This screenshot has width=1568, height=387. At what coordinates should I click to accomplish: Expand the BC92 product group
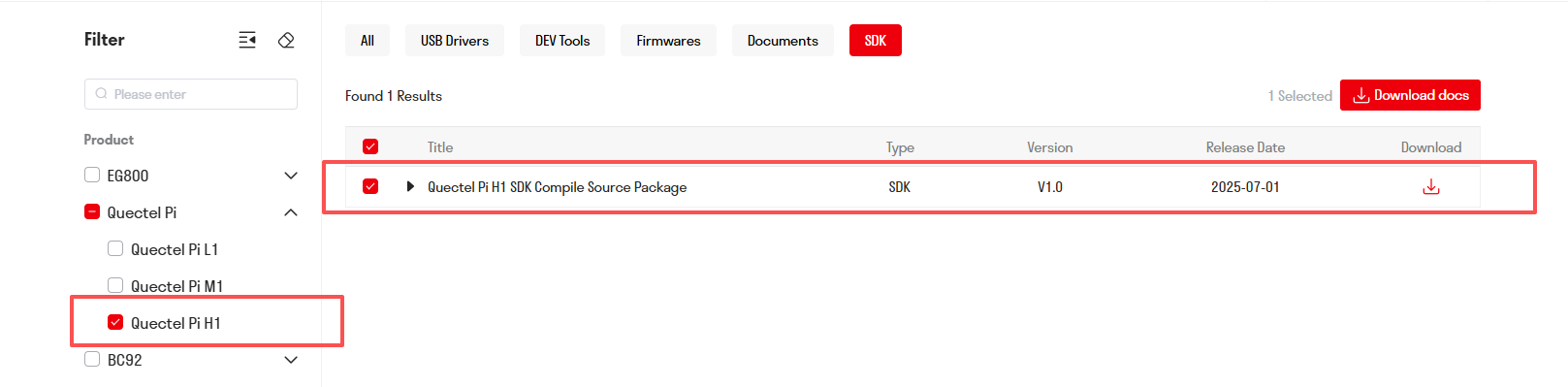[x=291, y=360]
